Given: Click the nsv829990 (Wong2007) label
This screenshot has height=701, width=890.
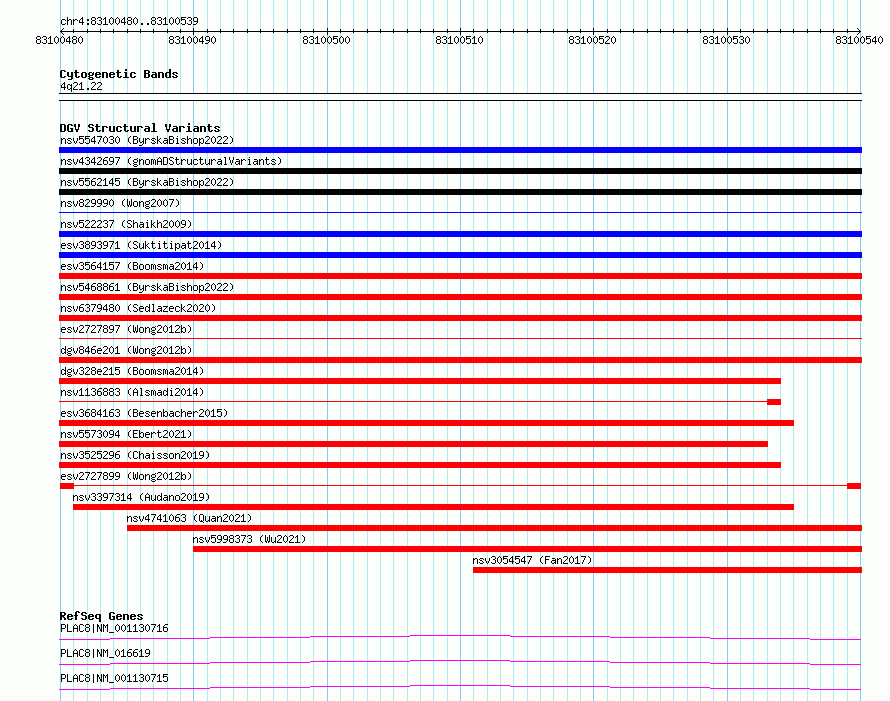Looking at the screenshot, I should coord(120,203).
